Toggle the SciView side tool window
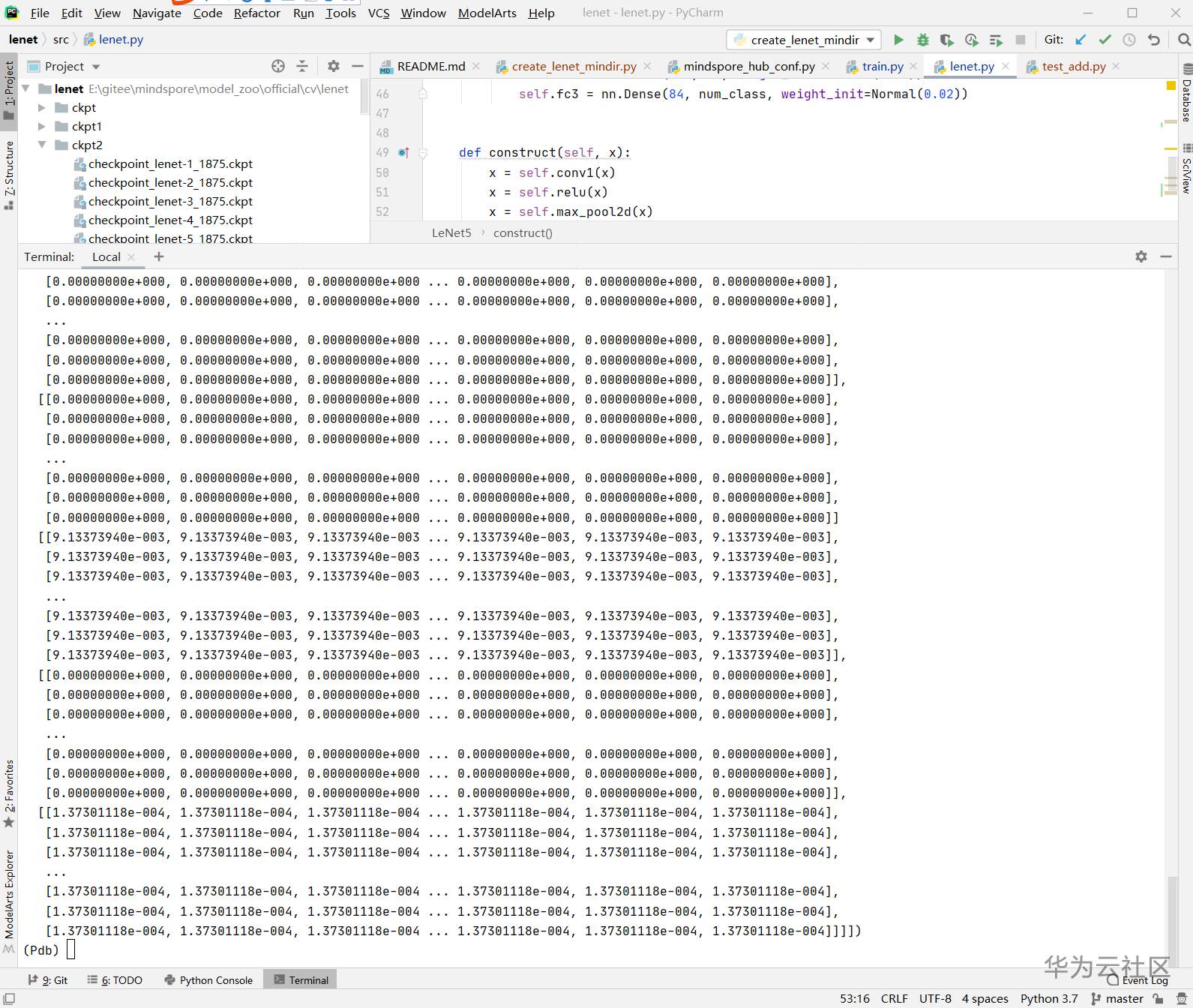1193x1008 pixels. 1186,168
